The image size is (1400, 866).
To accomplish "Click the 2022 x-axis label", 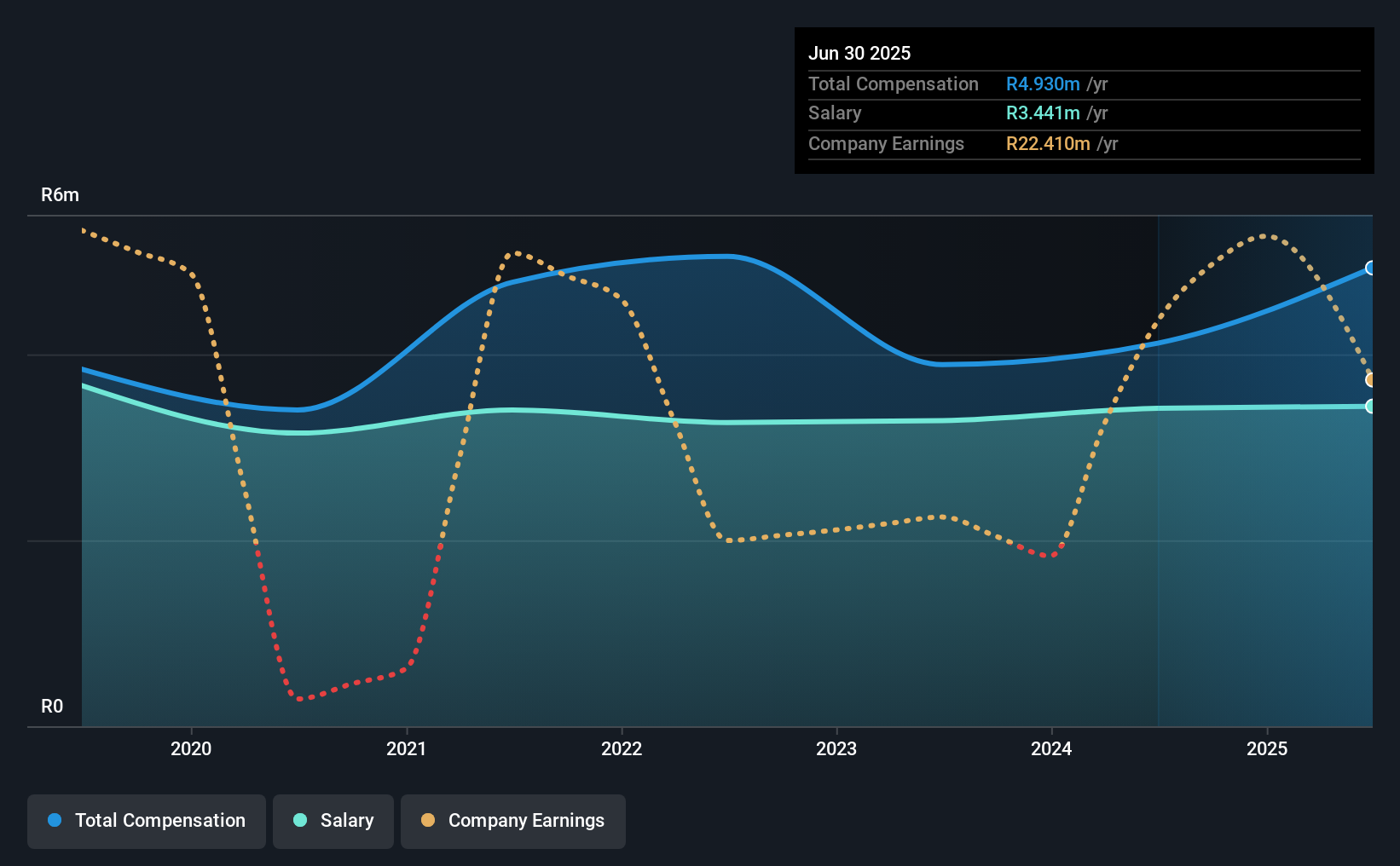I will pyautogui.click(x=622, y=748).
